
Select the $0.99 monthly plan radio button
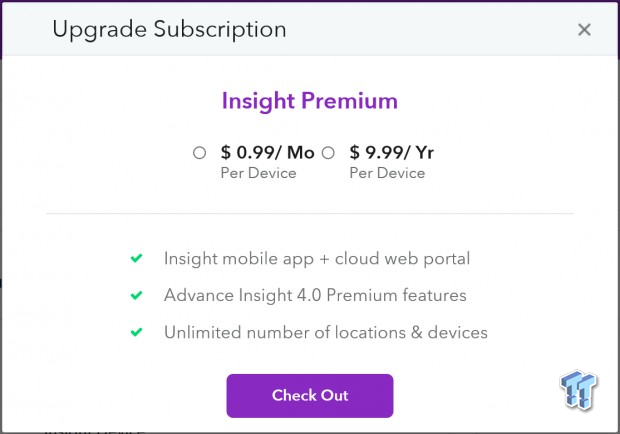(x=199, y=153)
